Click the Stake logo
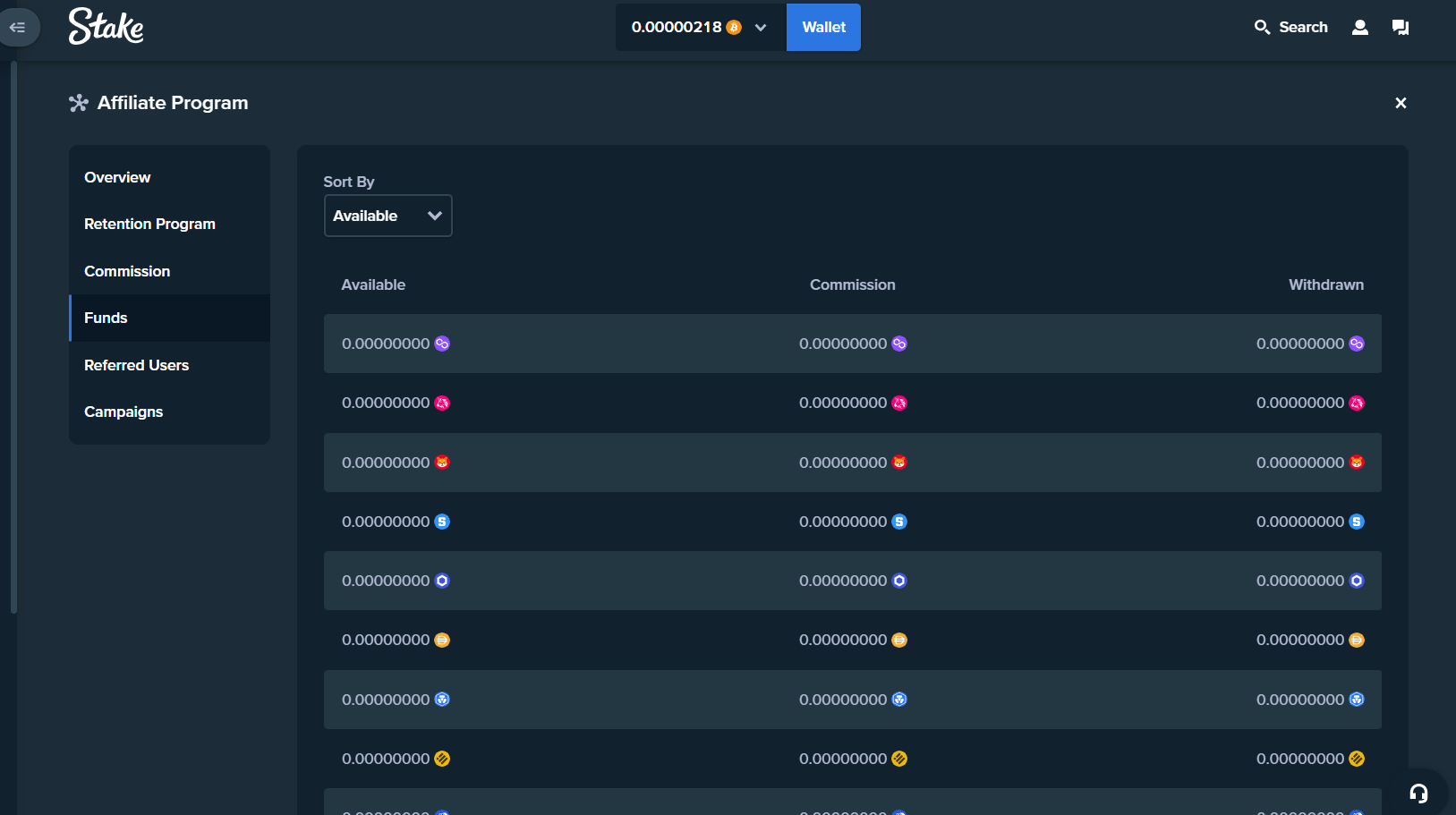 click(106, 27)
